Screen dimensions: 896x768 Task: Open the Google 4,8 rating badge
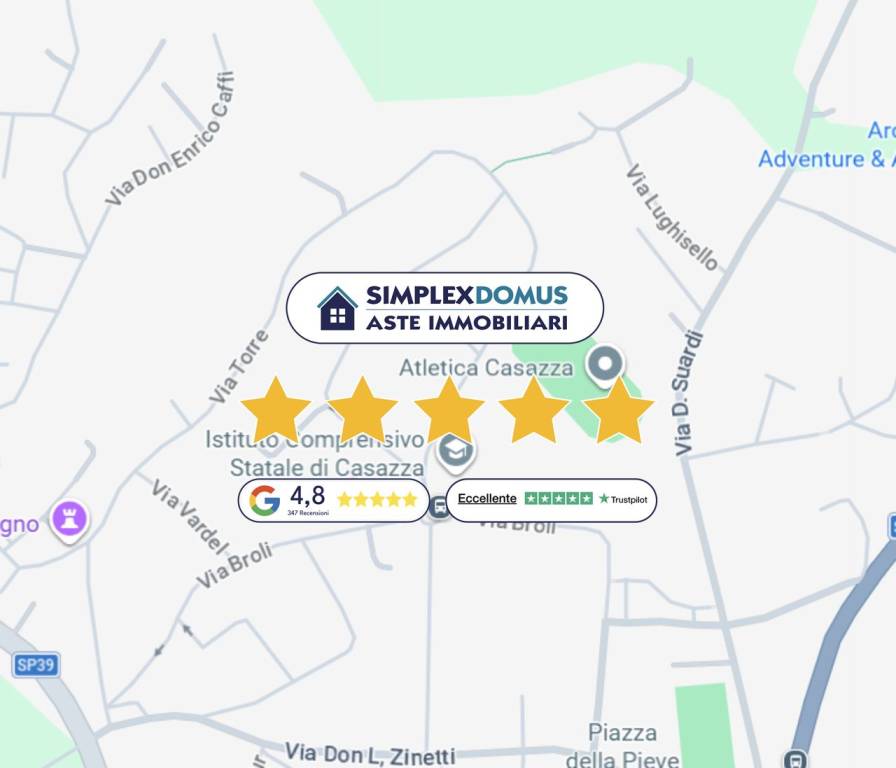point(334,501)
